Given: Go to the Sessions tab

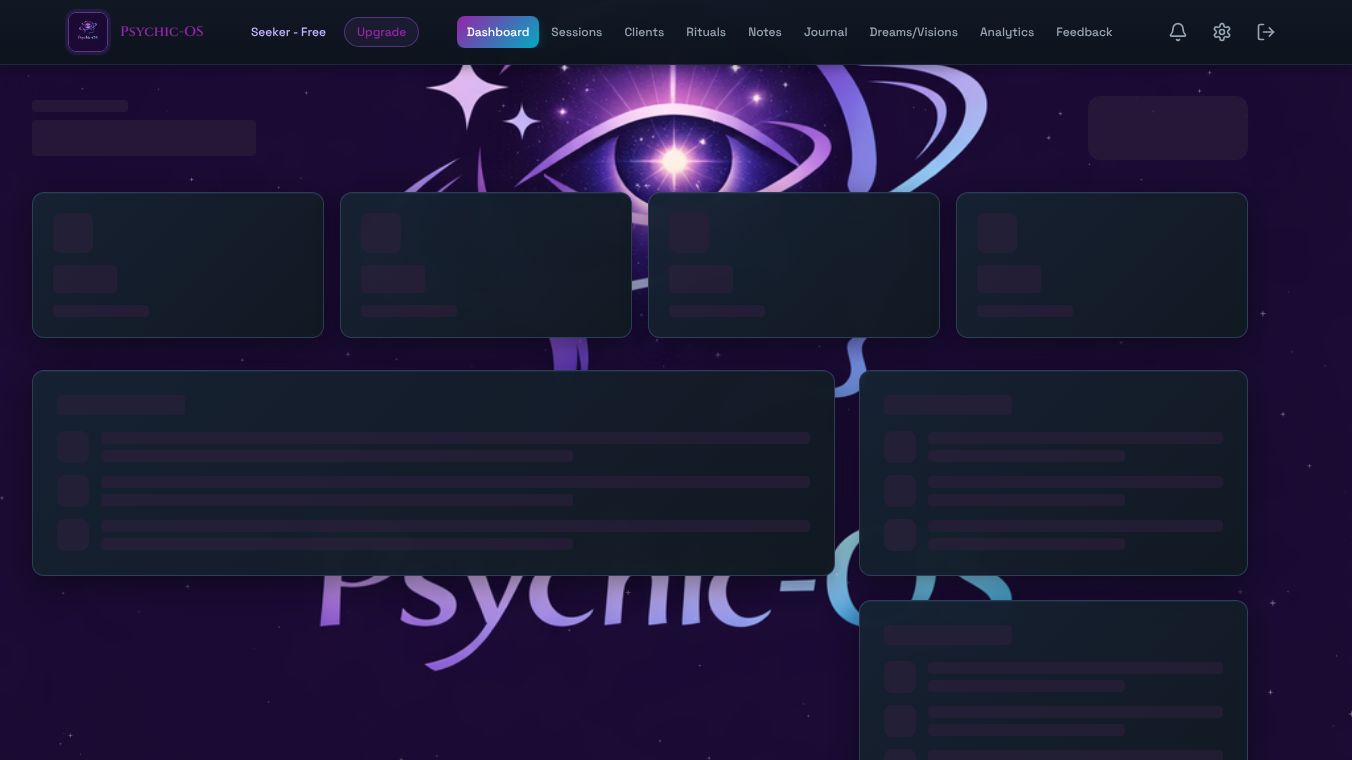Looking at the screenshot, I should [x=577, y=32].
